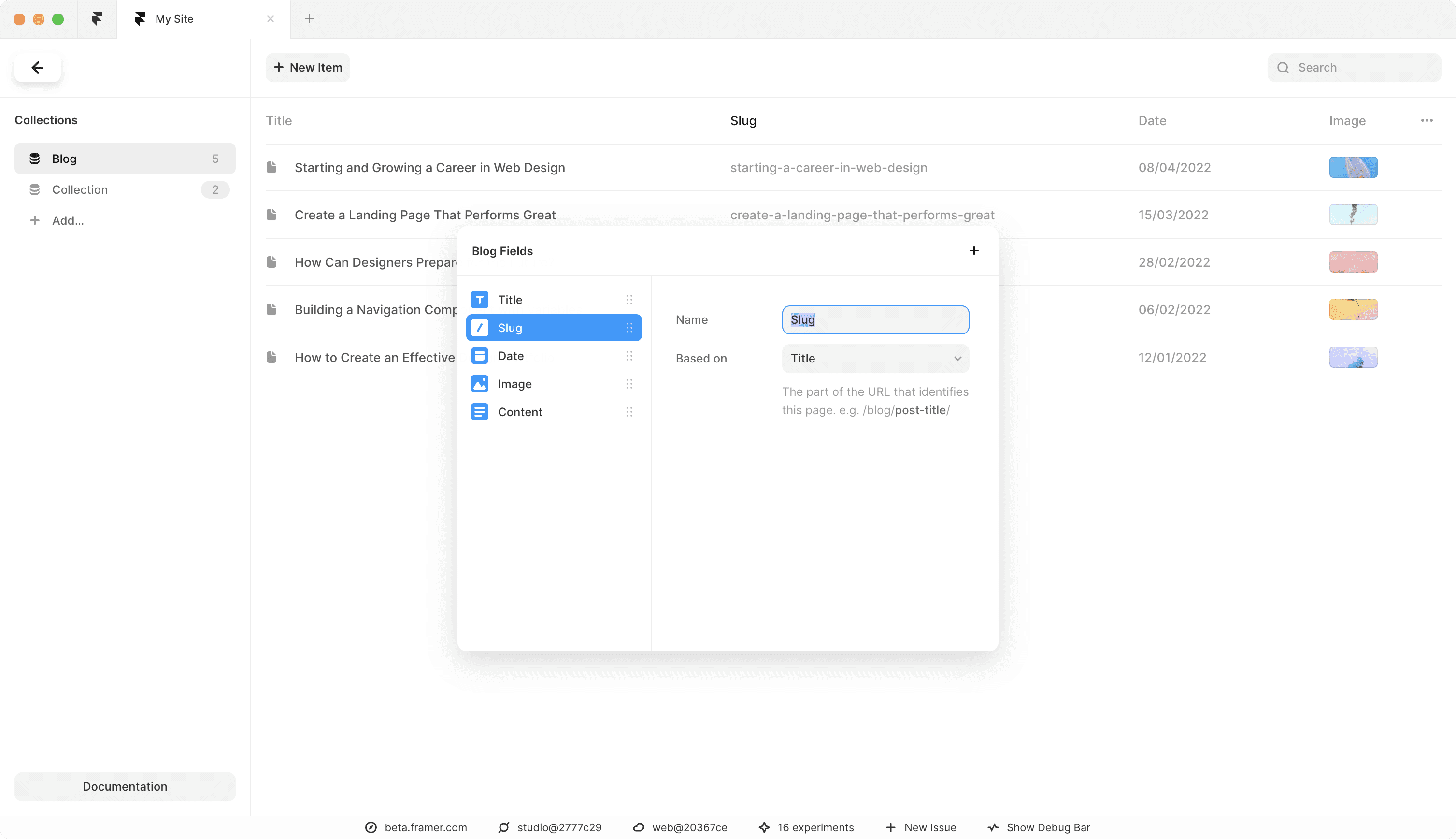Click the Name input containing Slug
This screenshot has width=1456, height=839.
click(875, 320)
